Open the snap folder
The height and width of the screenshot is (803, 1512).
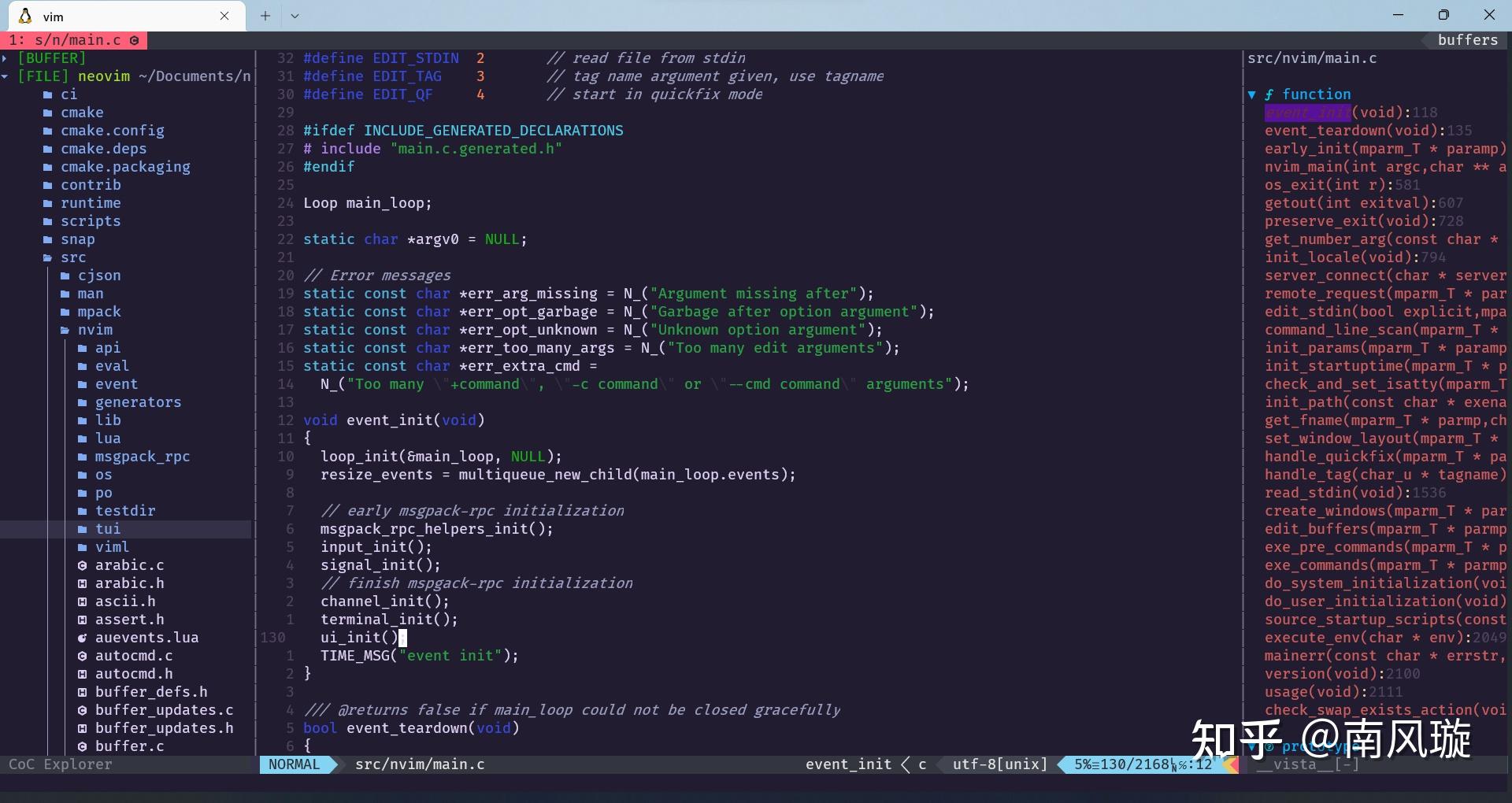(78, 239)
